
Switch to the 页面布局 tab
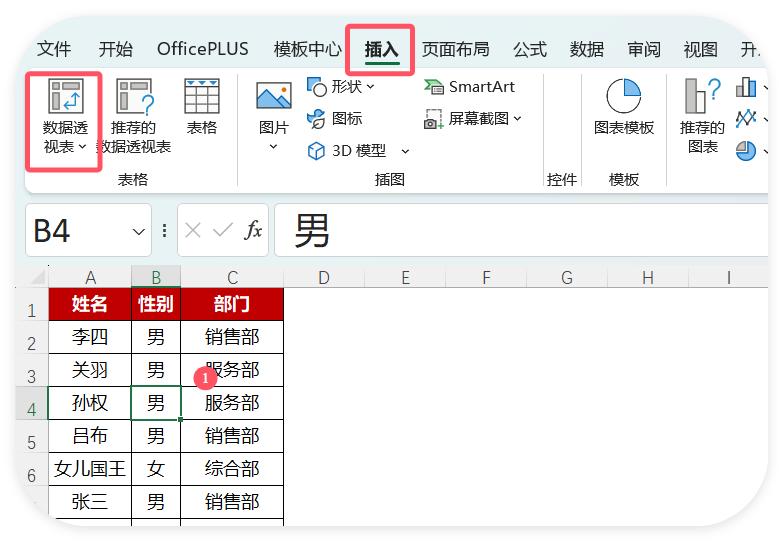(x=455, y=49)
